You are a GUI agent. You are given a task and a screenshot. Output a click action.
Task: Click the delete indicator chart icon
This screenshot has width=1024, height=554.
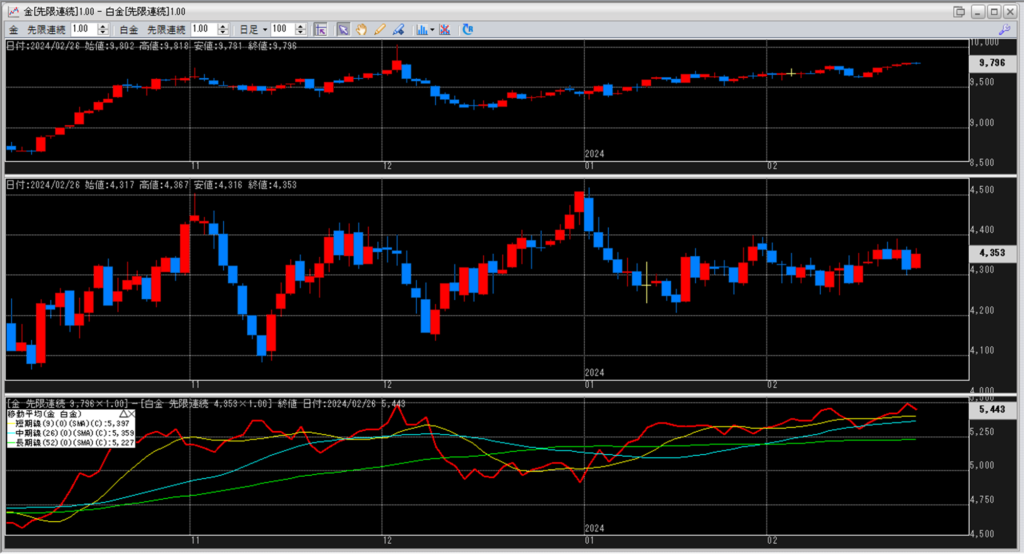[445, 30]
